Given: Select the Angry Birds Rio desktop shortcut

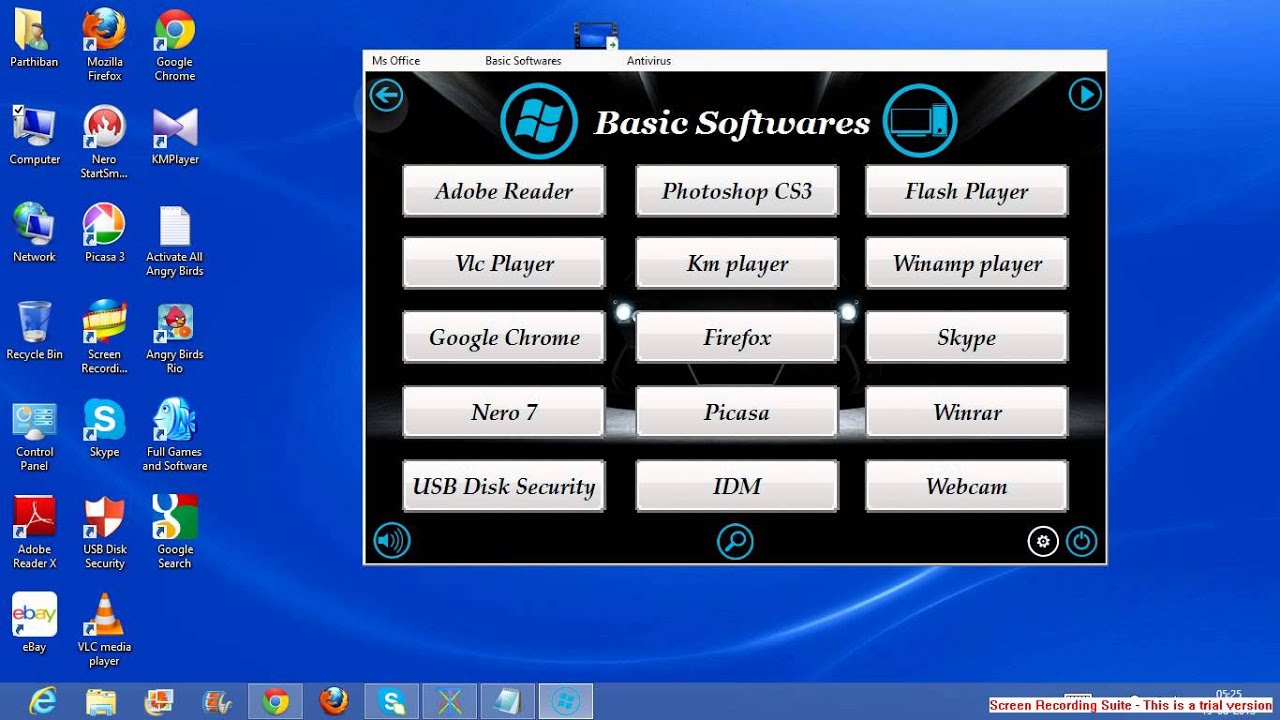Looking at the screenshot, I should click(x=174, y=337).
